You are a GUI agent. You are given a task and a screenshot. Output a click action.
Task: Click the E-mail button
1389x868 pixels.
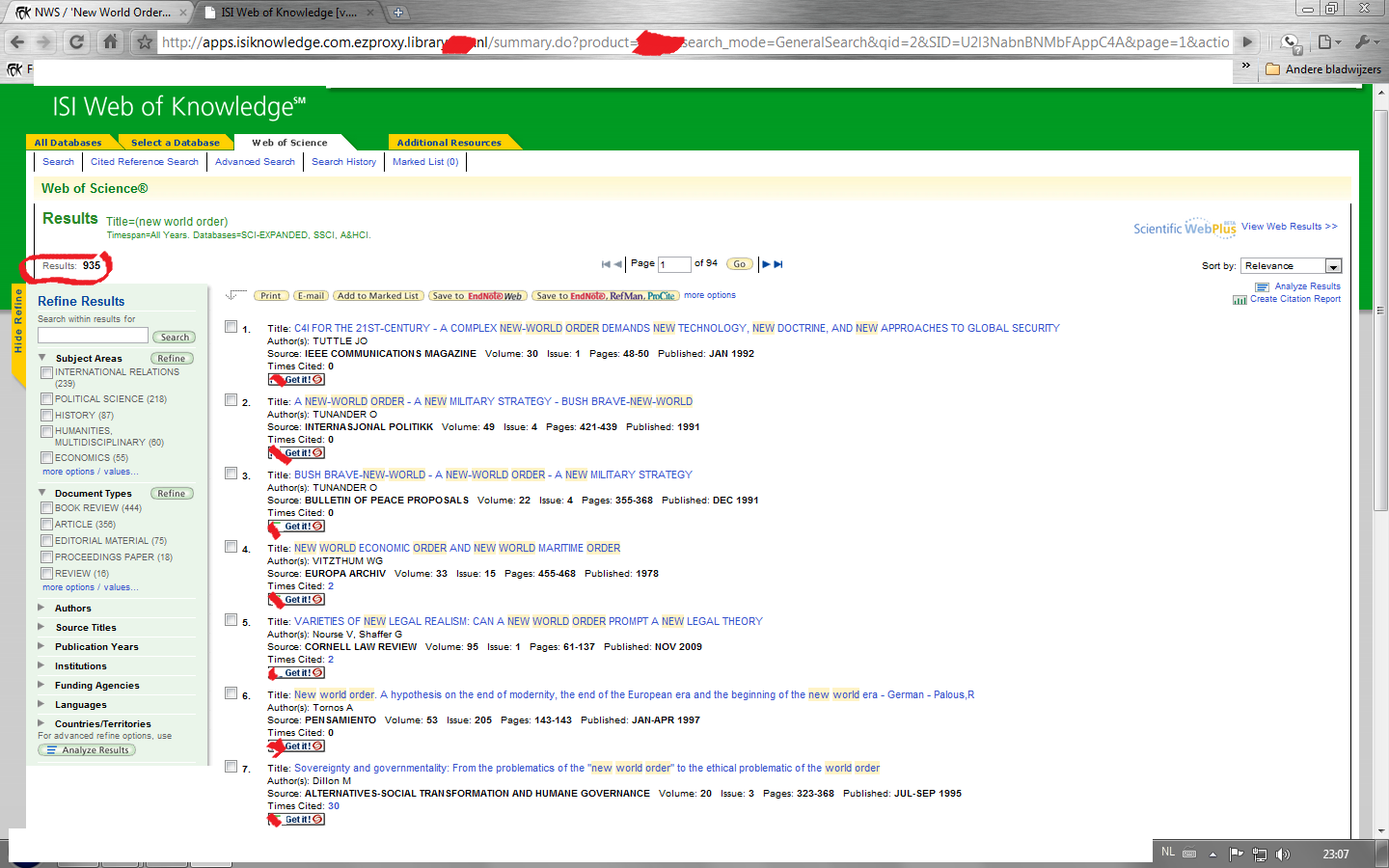pyautogui.click(x=311, y=296)
